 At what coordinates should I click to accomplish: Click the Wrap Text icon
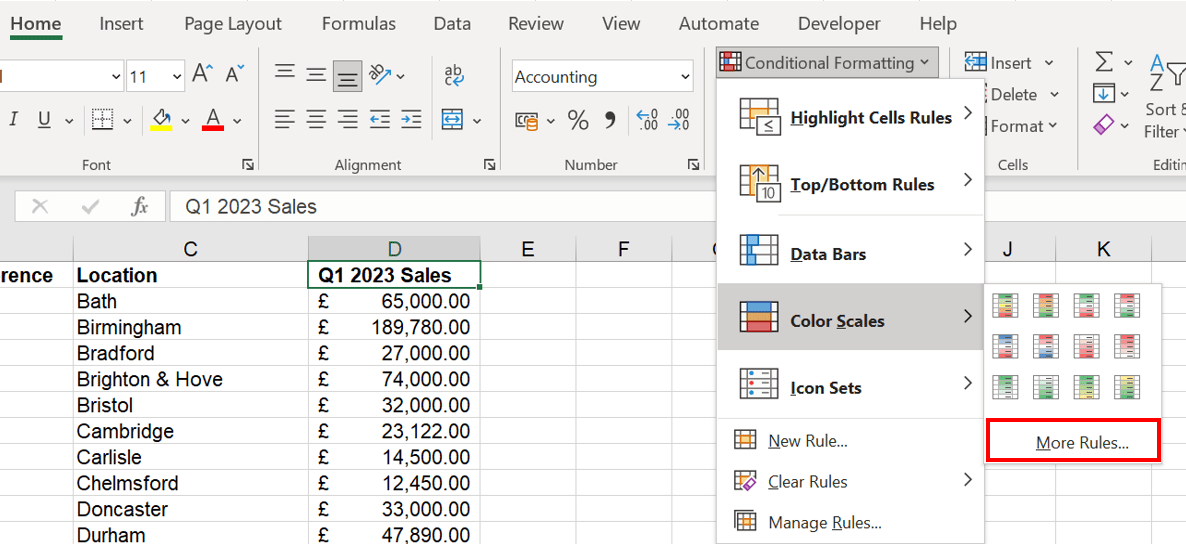[x=454, y=75]
